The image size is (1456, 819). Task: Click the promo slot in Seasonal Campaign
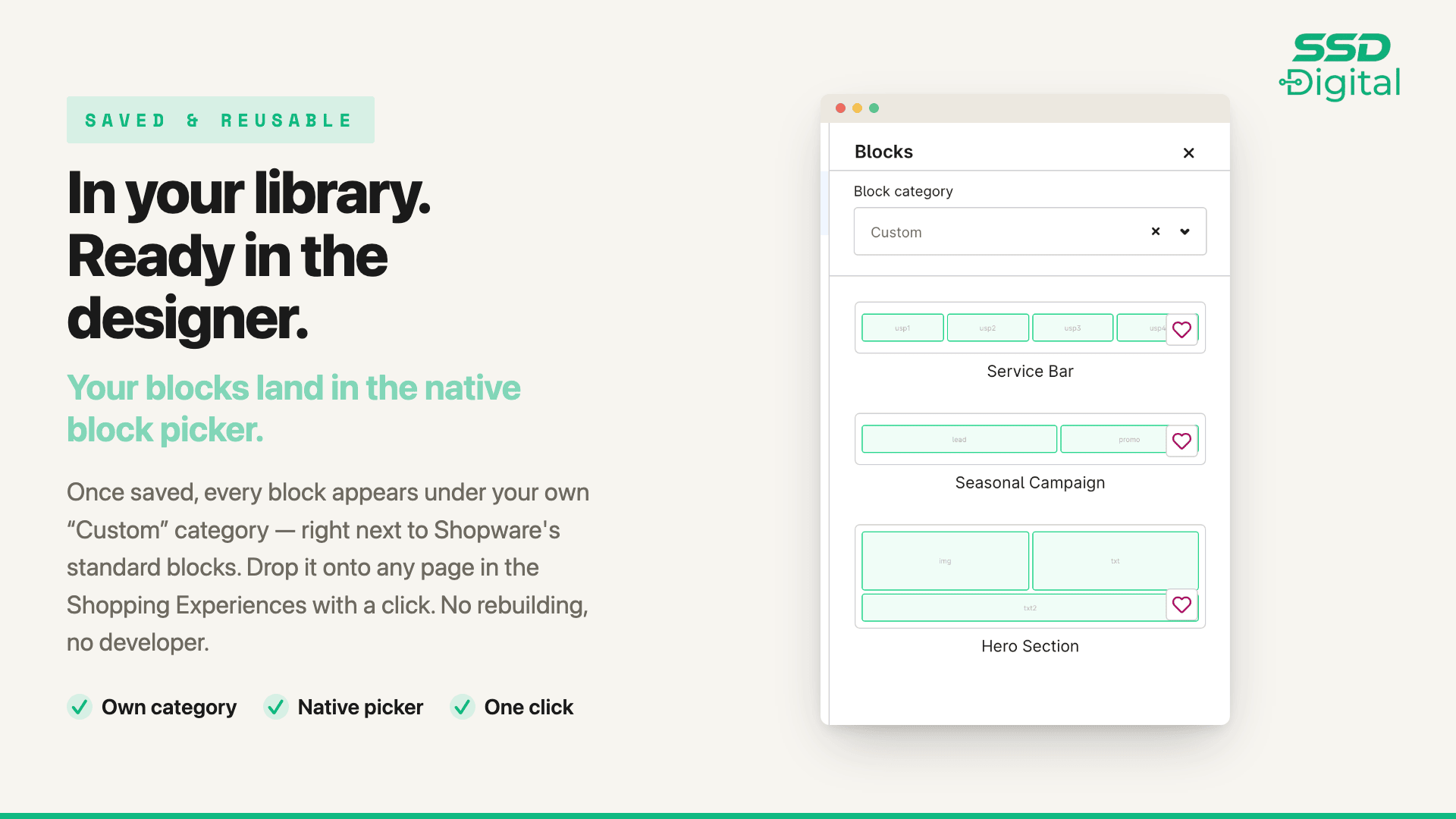coord(1129,439)
